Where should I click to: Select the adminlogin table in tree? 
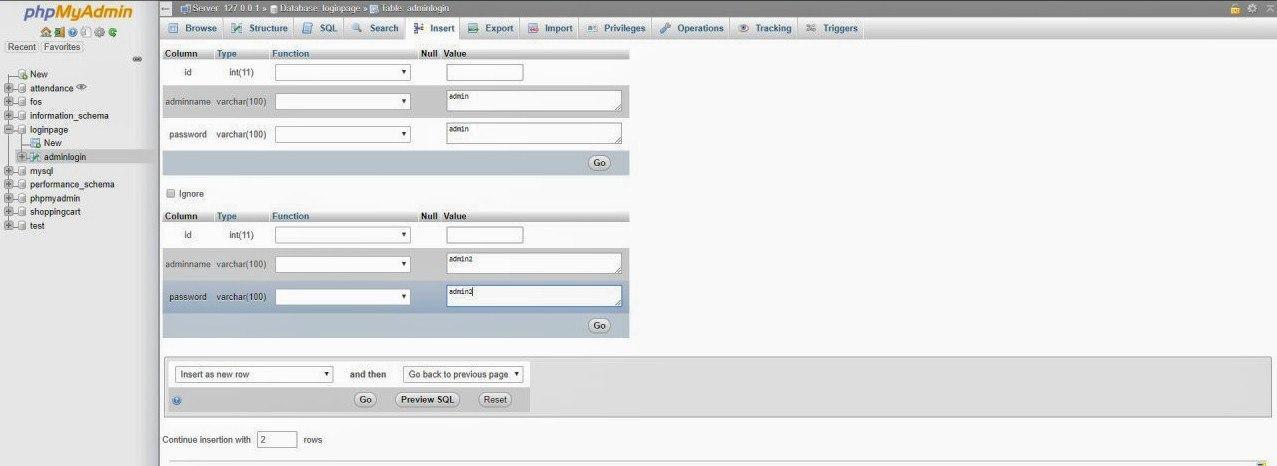click(x=65, y=157)
